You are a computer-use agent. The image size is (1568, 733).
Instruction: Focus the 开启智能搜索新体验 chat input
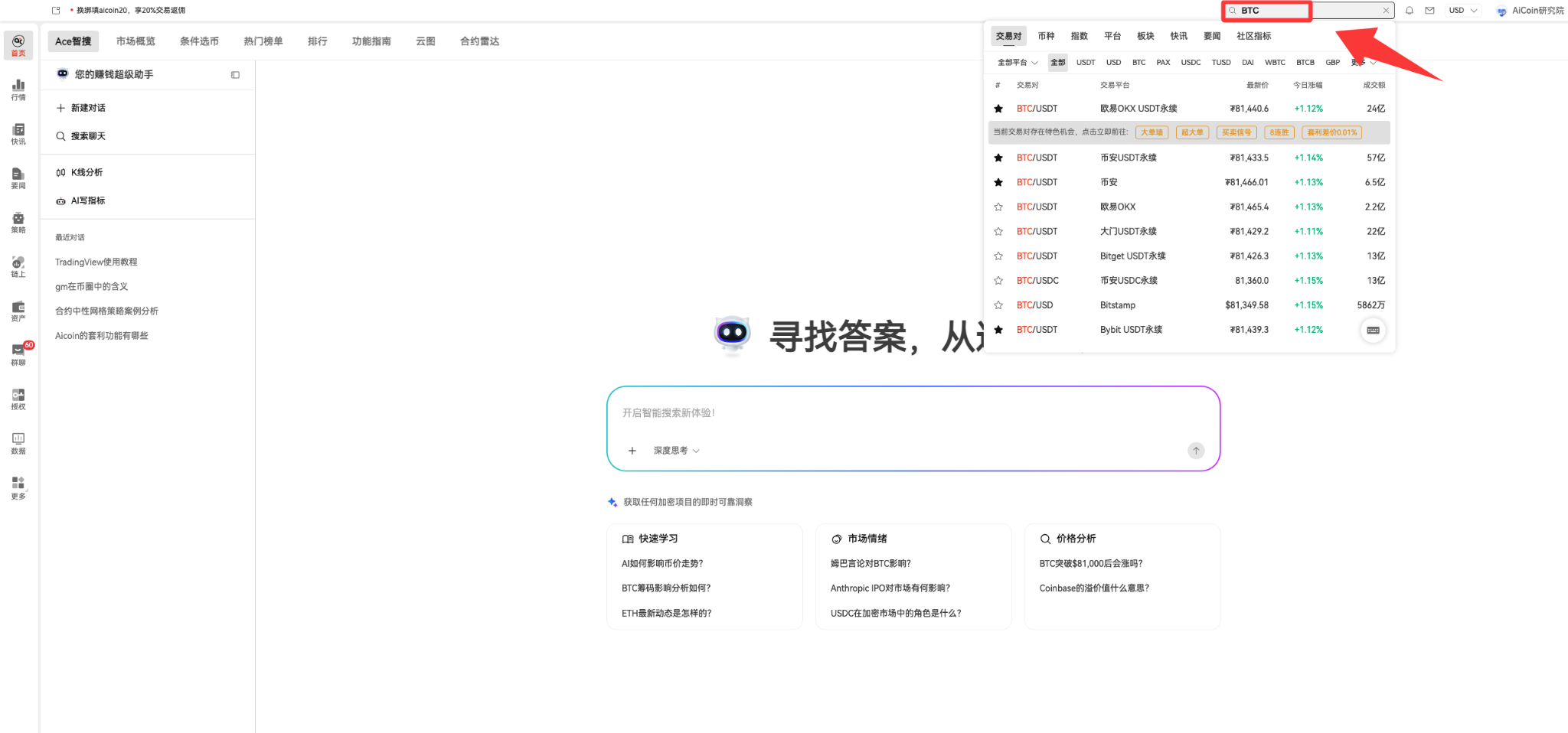point(913,413)
